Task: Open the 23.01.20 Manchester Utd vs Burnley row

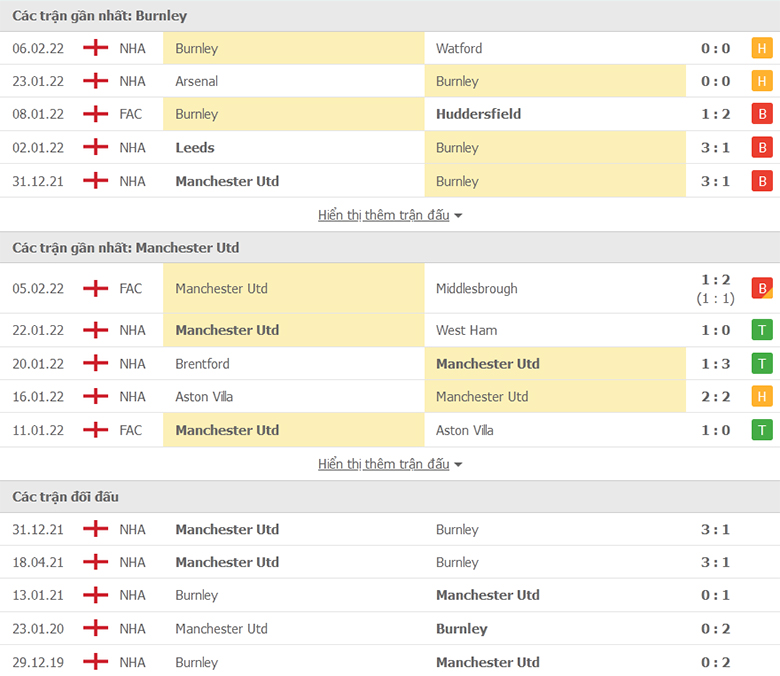Action: click(390, 629)
